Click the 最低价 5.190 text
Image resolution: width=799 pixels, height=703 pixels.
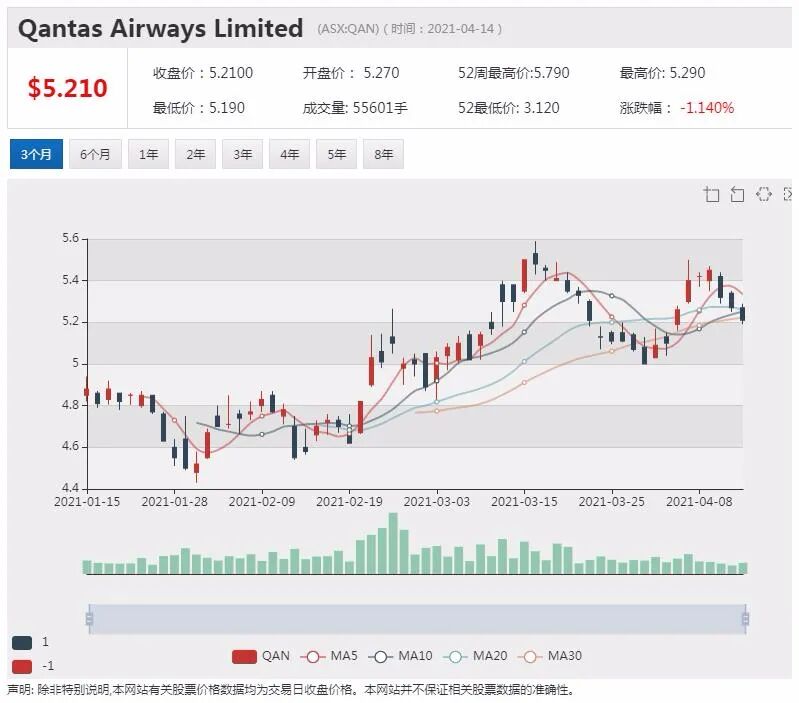(x=199, y=107)
